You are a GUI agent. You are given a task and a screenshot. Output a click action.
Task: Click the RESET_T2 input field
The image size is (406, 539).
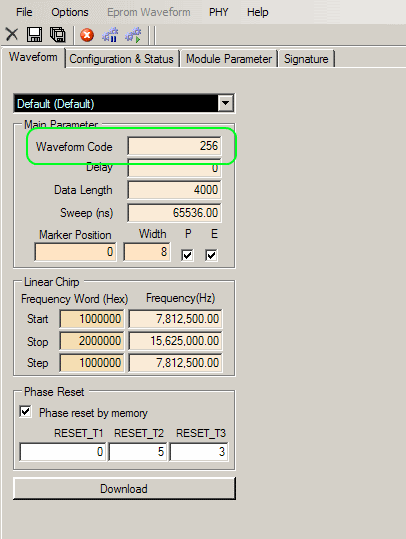coord(138,452)
